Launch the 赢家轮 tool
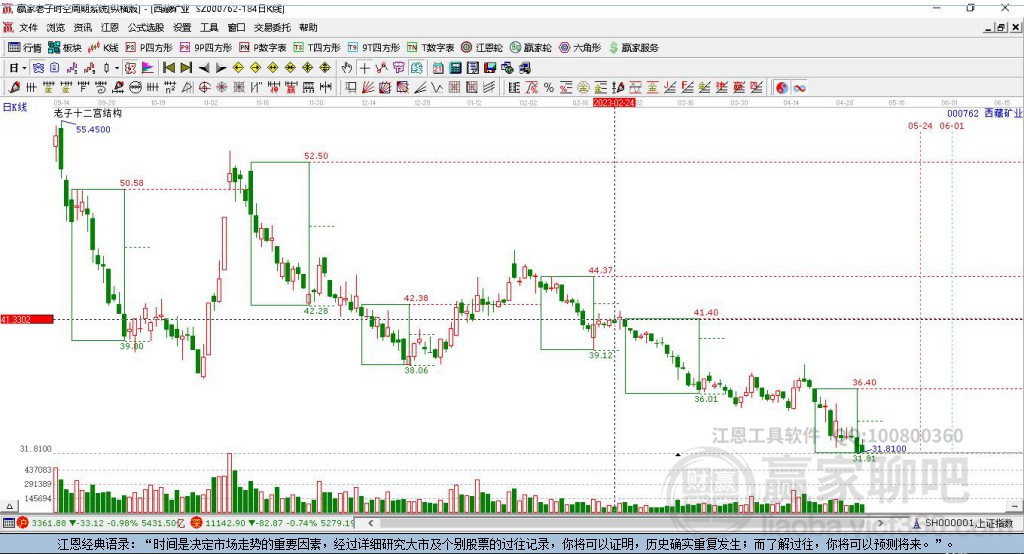The image size is (1024, 554). point(531,48)
